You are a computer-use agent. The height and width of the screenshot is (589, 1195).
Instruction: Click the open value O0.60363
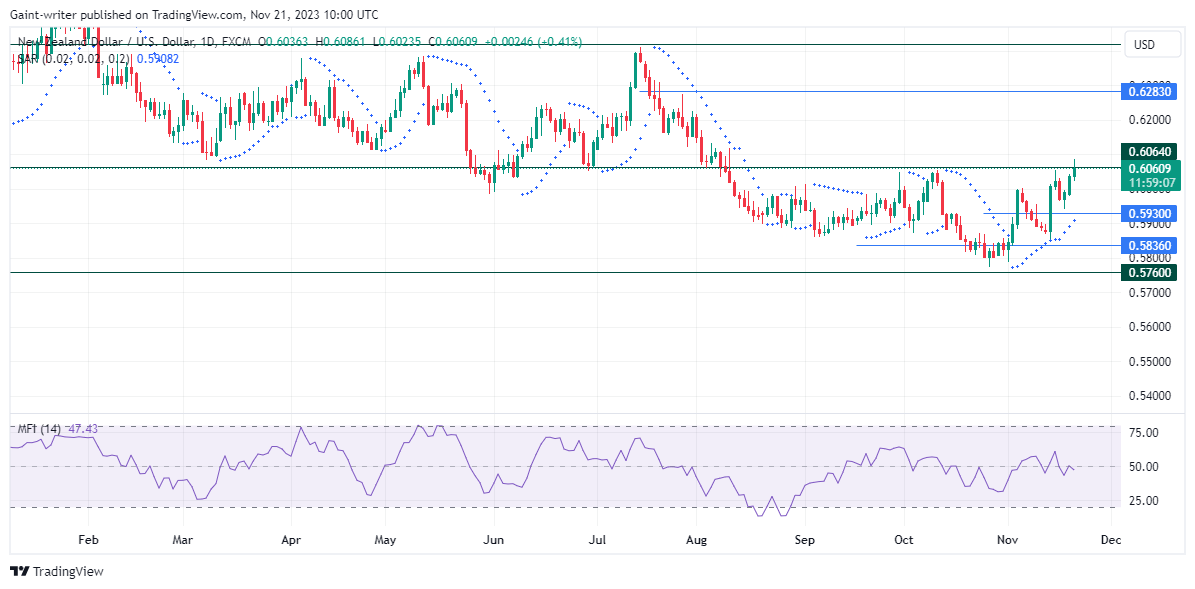tap(285, 43)
